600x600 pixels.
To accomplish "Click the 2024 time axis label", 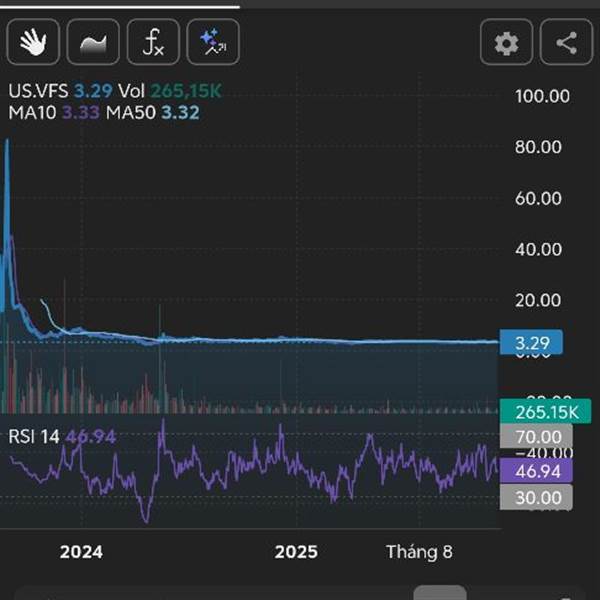I will point(81,552).
